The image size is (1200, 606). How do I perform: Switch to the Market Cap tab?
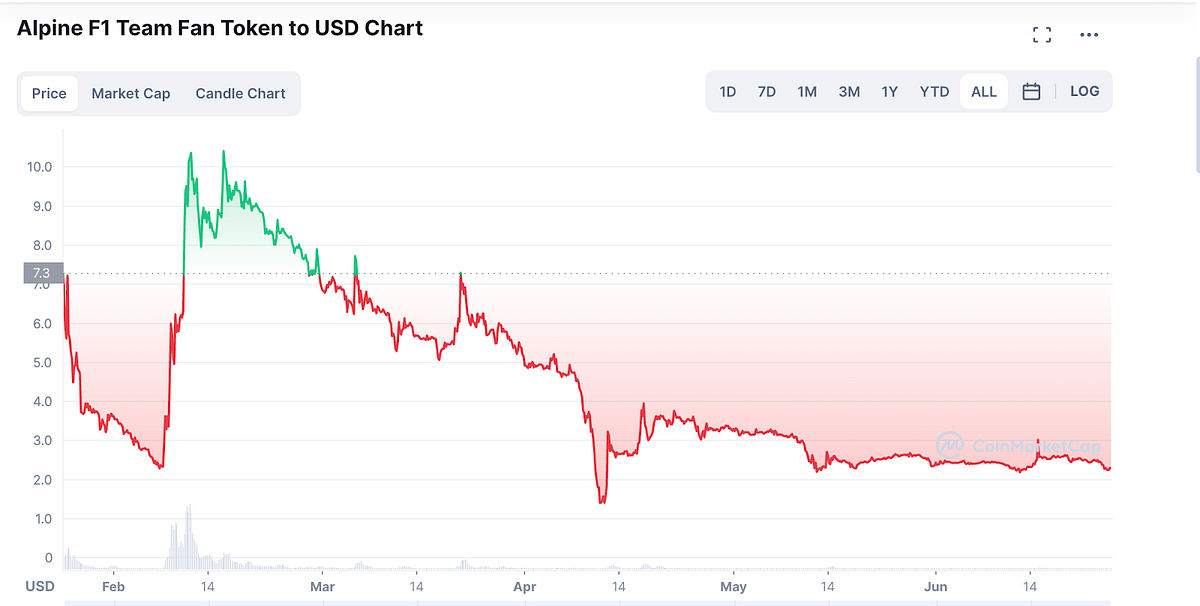coord(131,93)
